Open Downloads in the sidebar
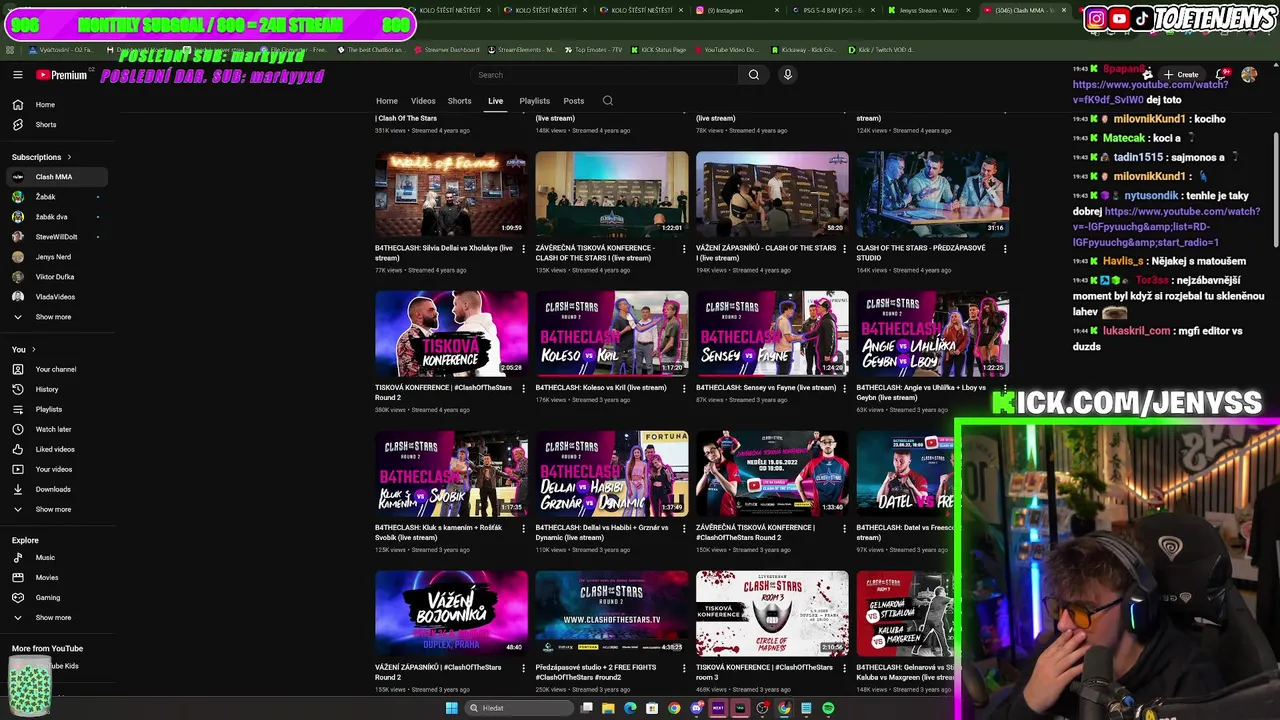 56,490
